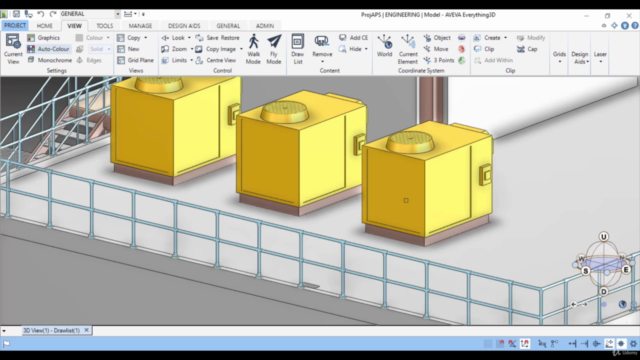
Task: Click the Help question mark icon
Action: click(x=635, y=25)
